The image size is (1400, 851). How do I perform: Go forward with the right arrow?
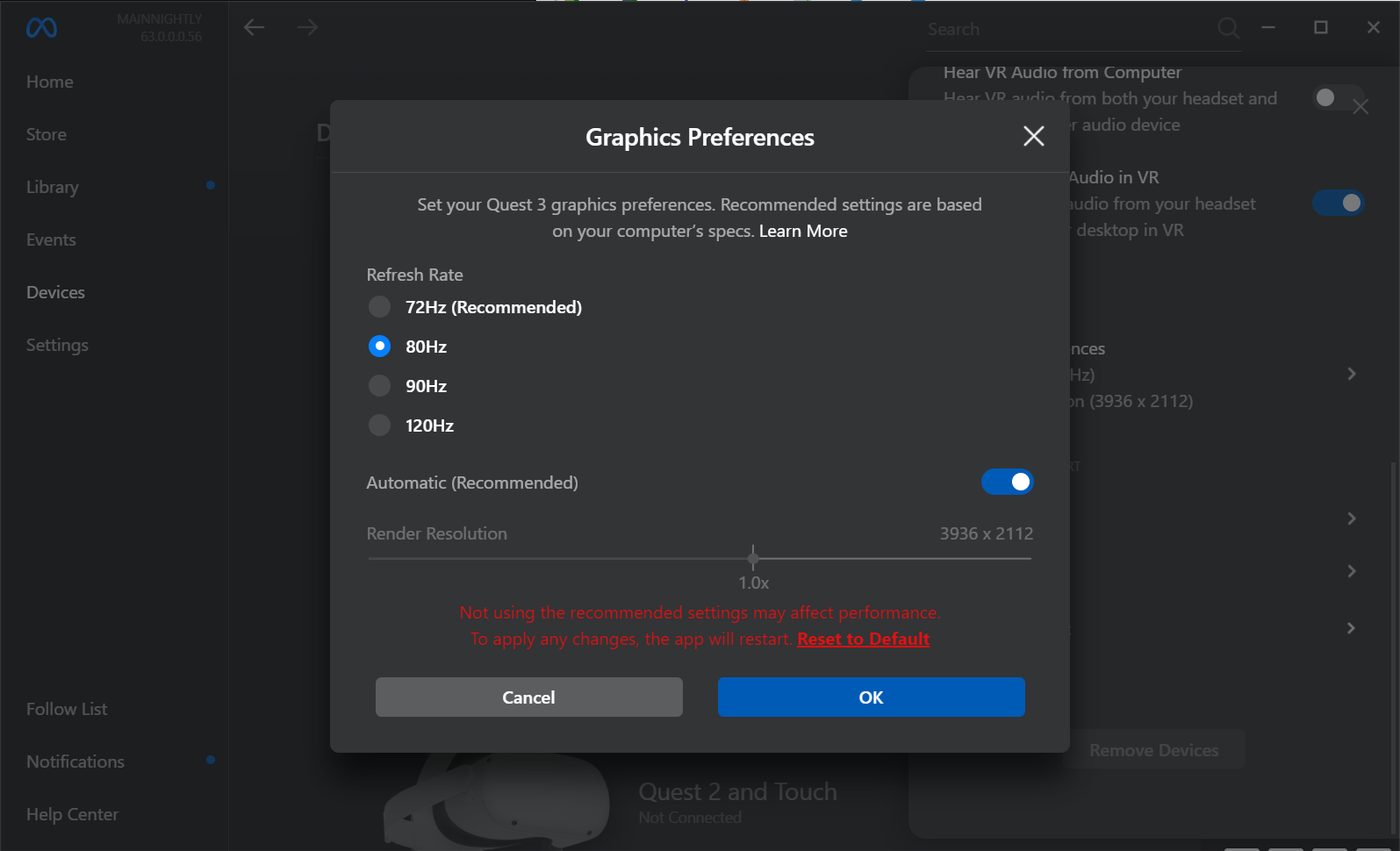click(307, 28)
